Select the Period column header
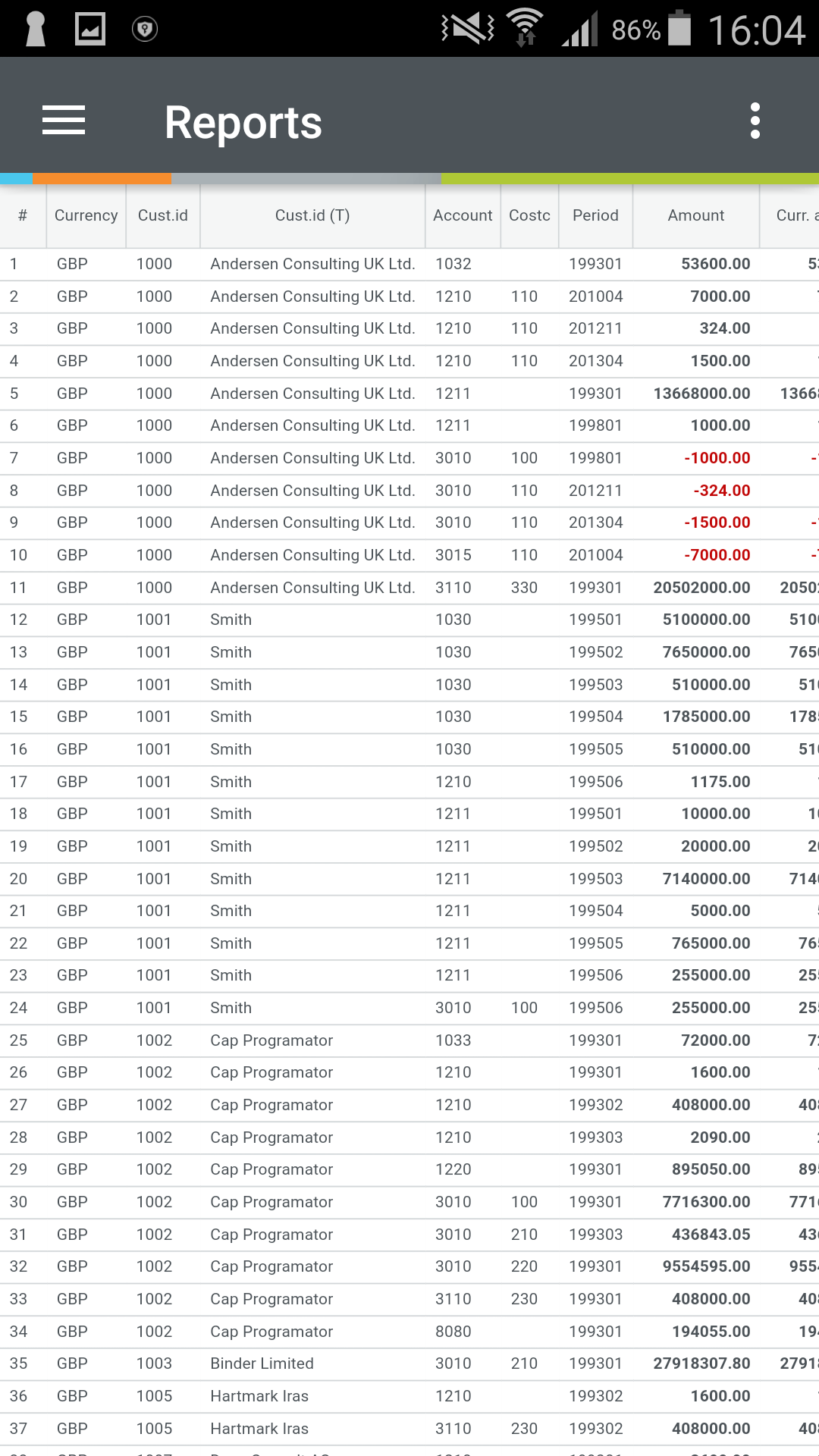 tap(595, 215)
